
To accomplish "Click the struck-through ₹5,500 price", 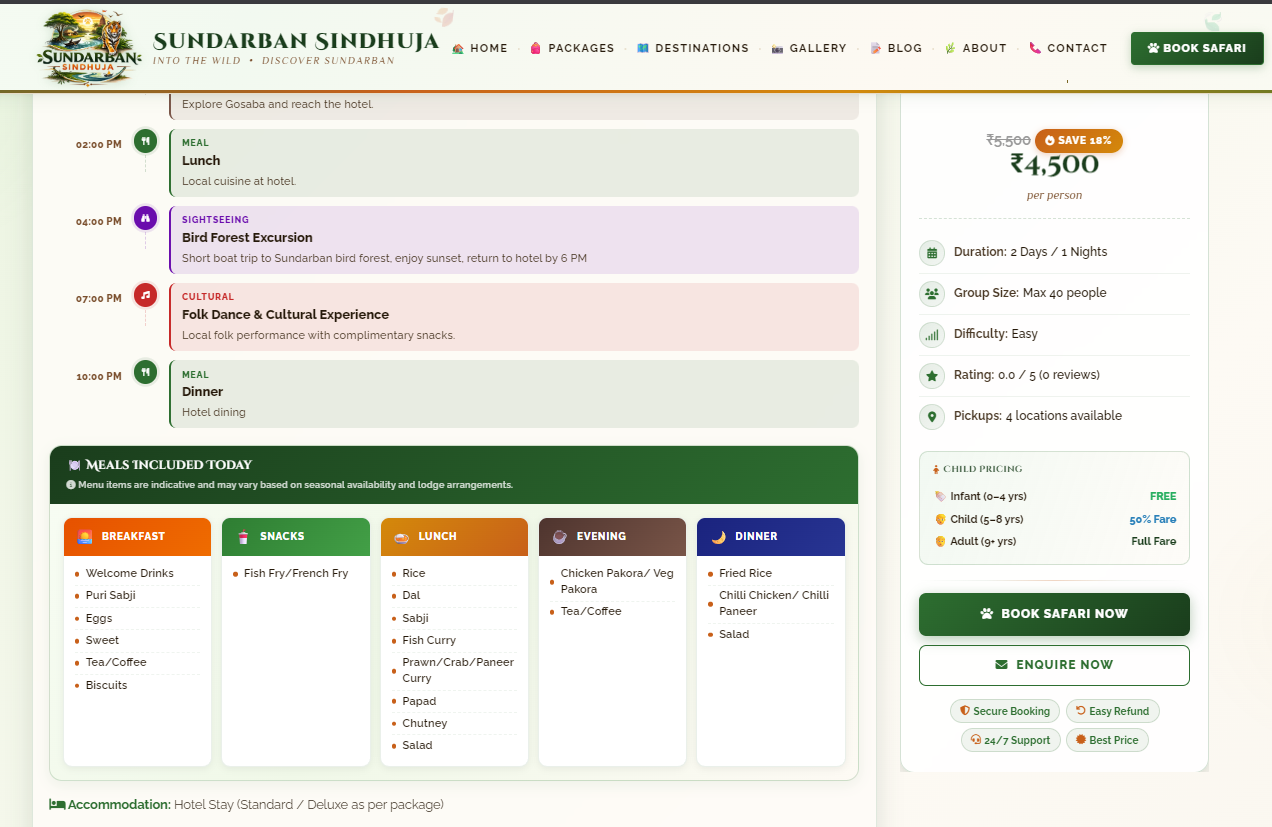I will click(1008, 141).
